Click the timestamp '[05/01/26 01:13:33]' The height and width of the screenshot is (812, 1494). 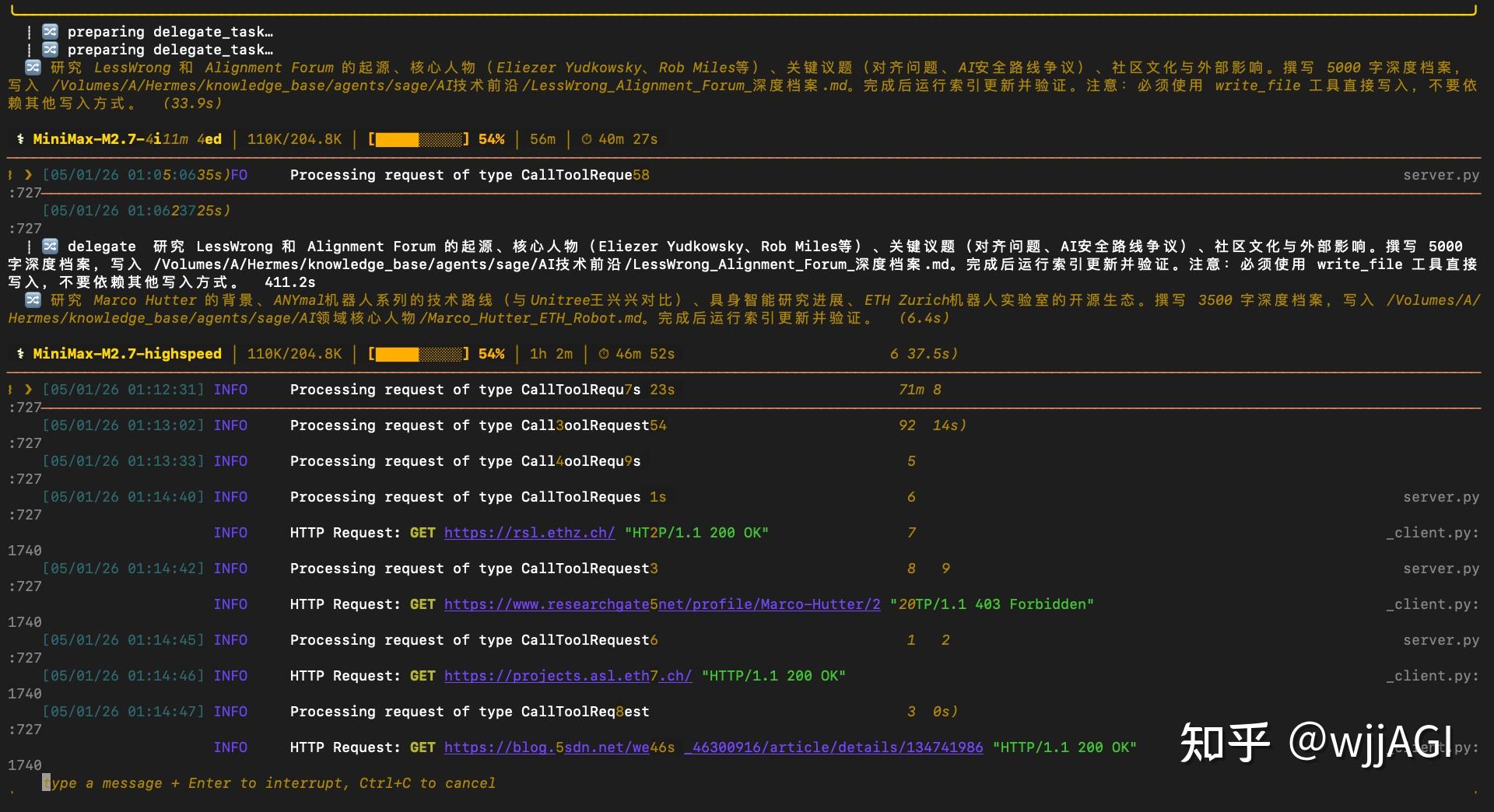[123, 461]
